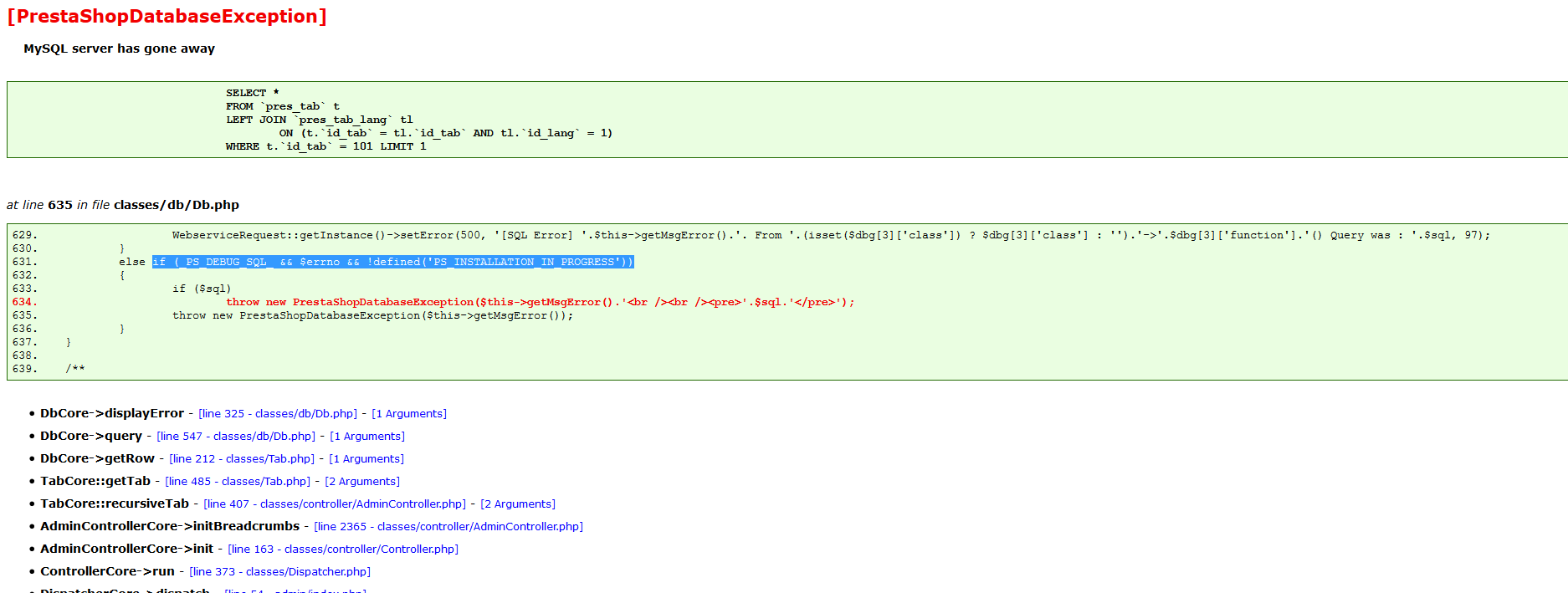Click the TabCore::getTab trace entry
This screenshot has height=593, width=1568.
click(x=95, y=481)
